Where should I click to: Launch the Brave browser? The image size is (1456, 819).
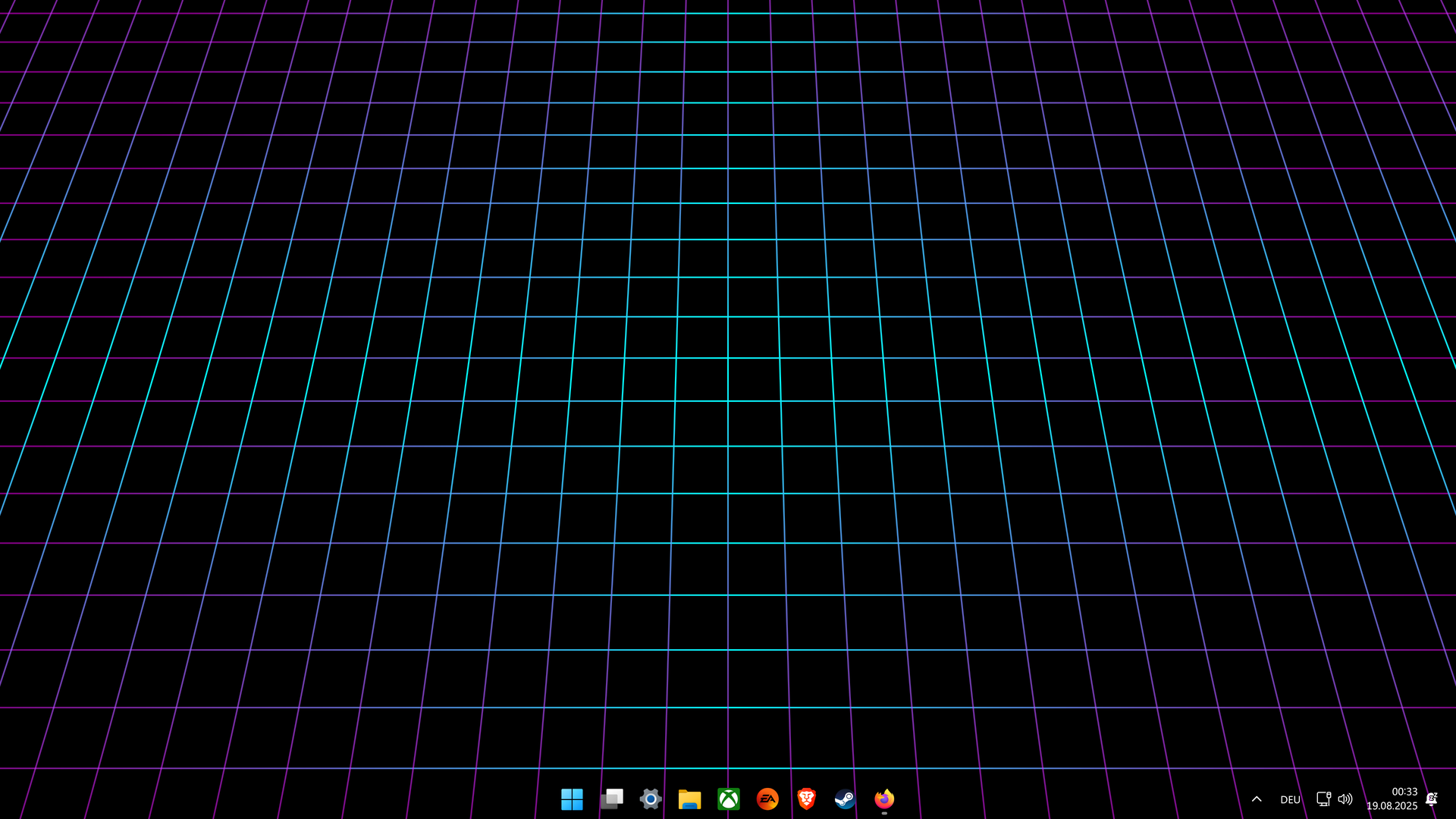click(806, 799)
